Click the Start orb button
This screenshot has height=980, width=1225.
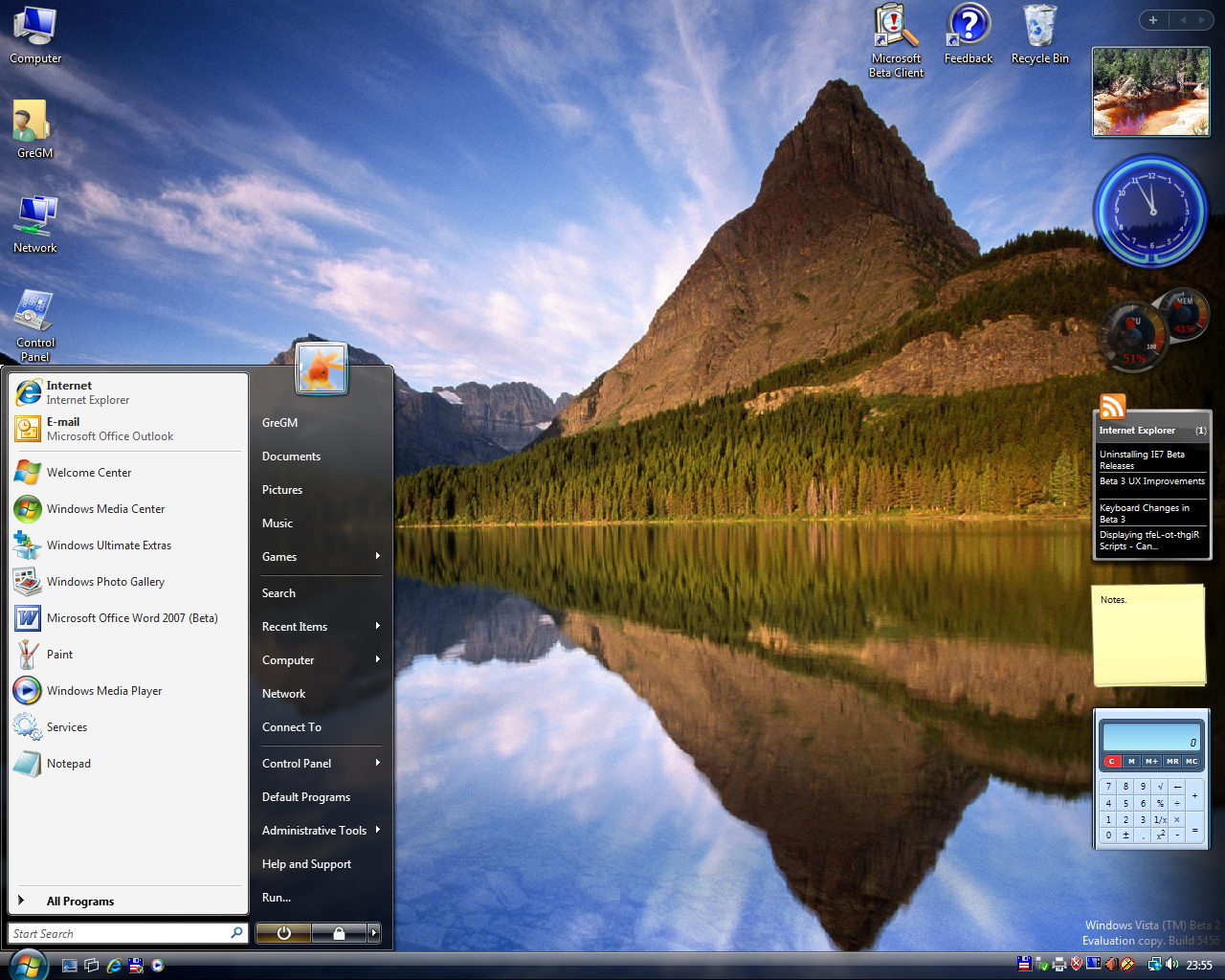[x=27, y=964]
